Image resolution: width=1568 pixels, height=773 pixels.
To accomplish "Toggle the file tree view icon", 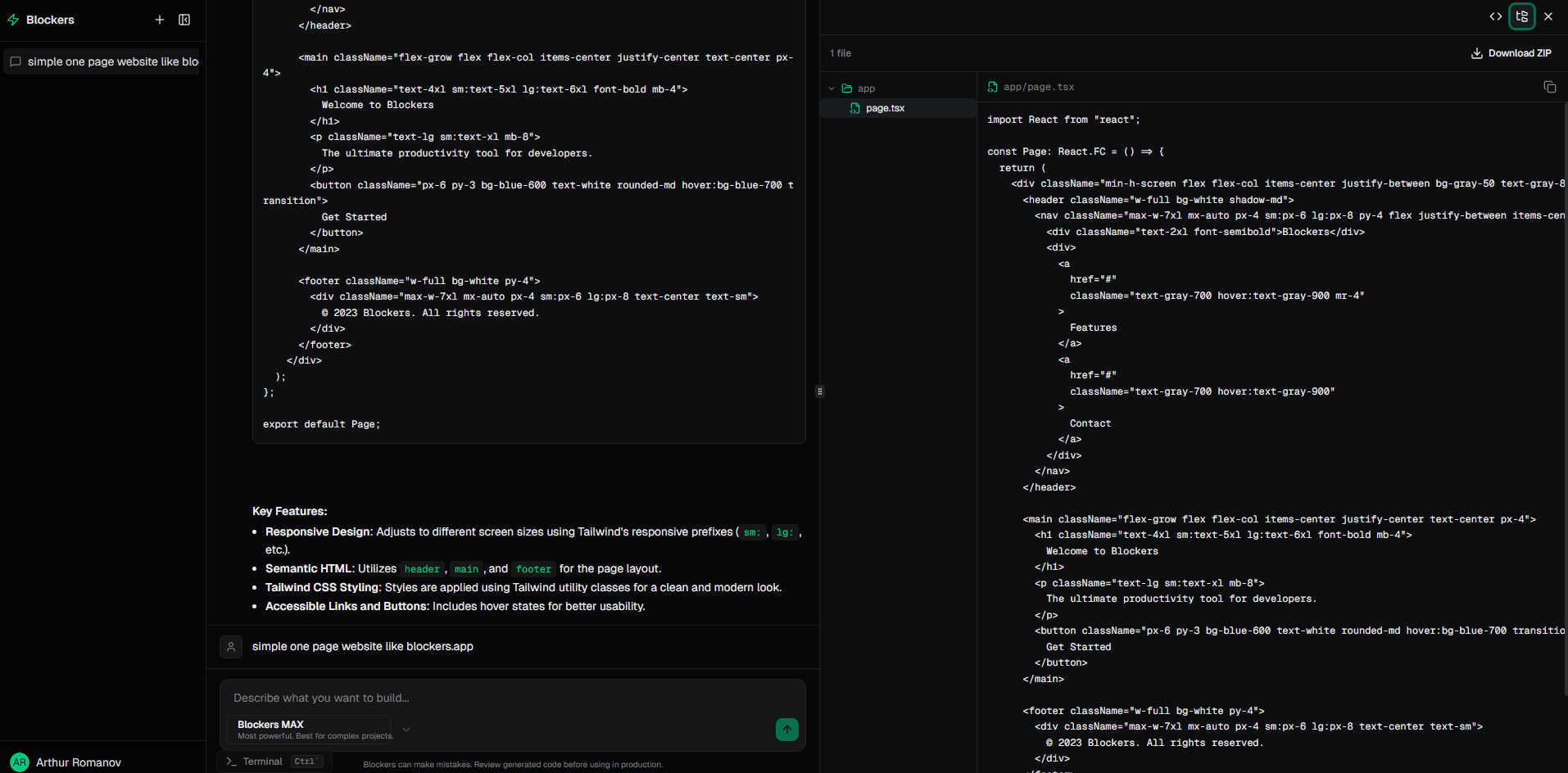I will [x=1522, y=16].
